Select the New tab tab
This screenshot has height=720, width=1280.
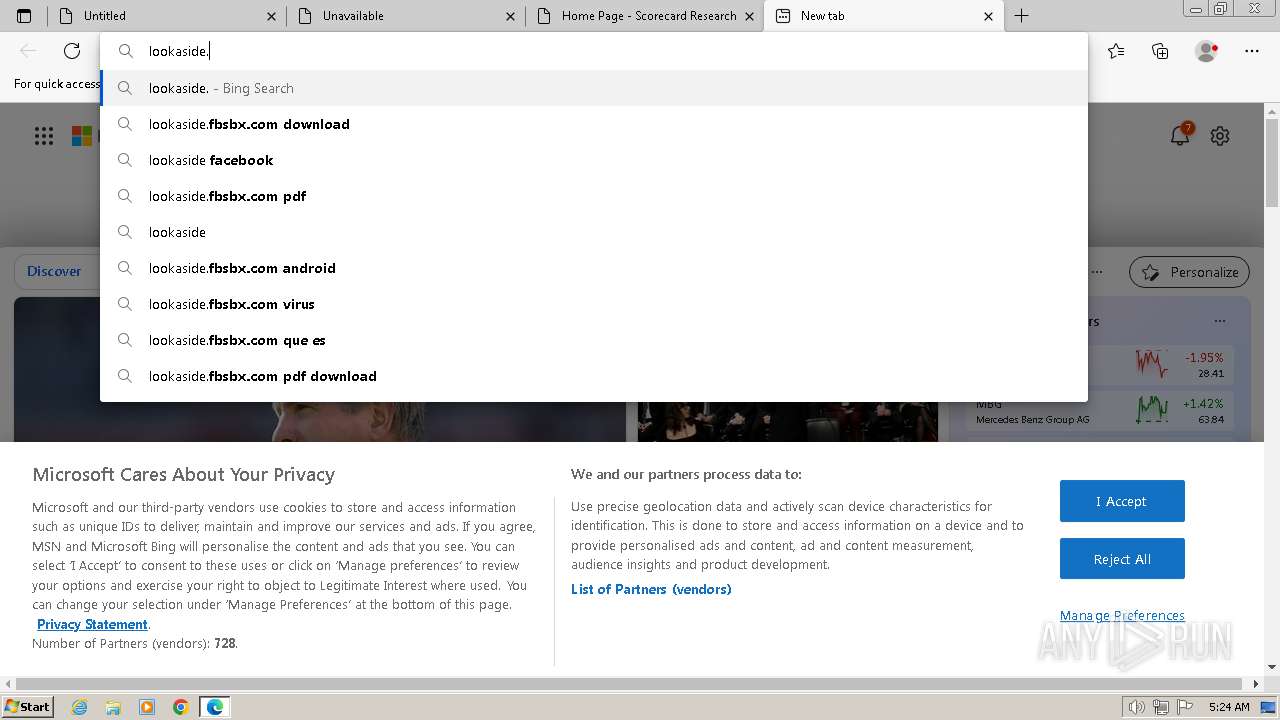click(883, 16)
